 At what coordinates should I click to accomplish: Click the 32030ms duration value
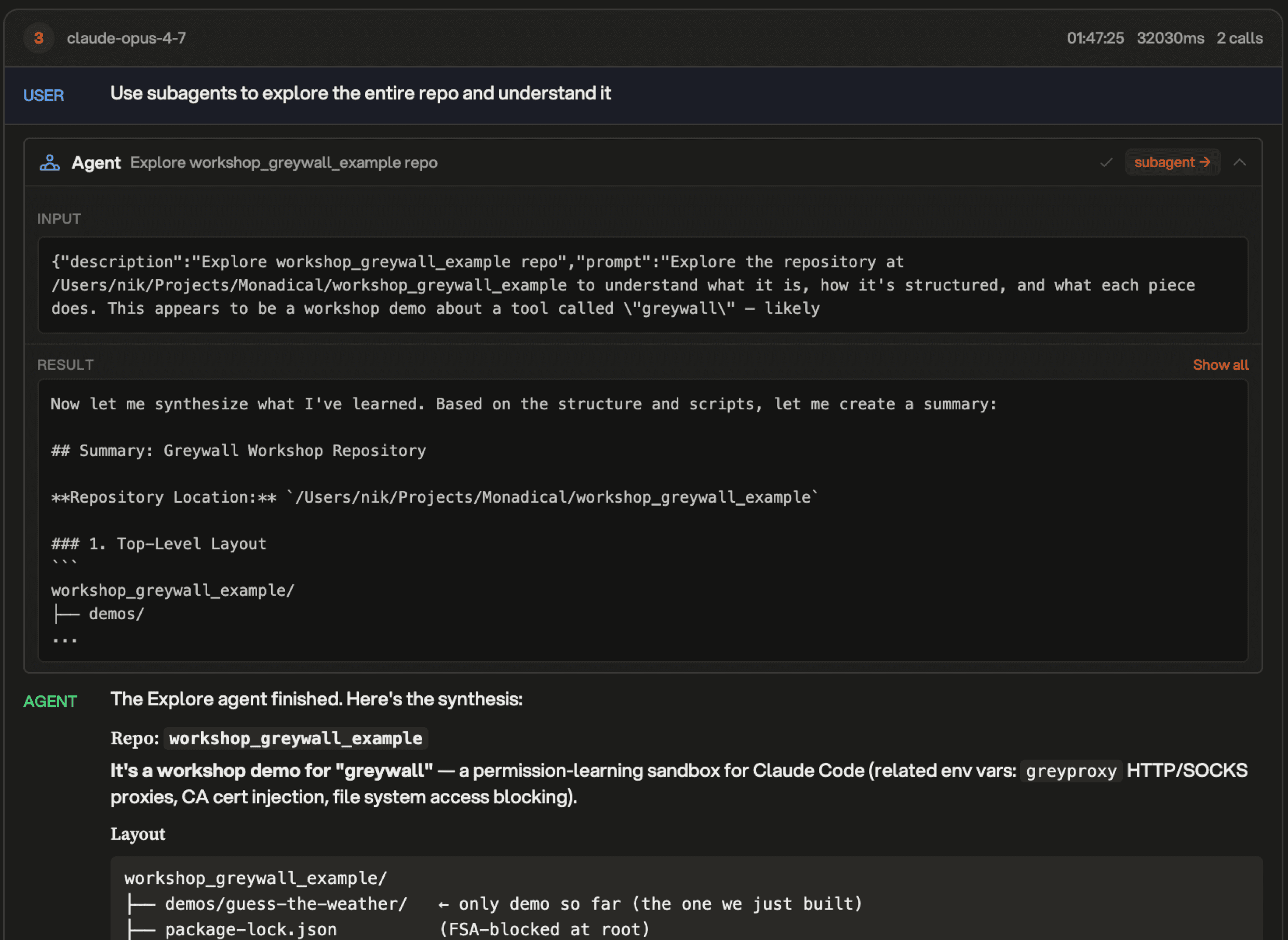1170,38
